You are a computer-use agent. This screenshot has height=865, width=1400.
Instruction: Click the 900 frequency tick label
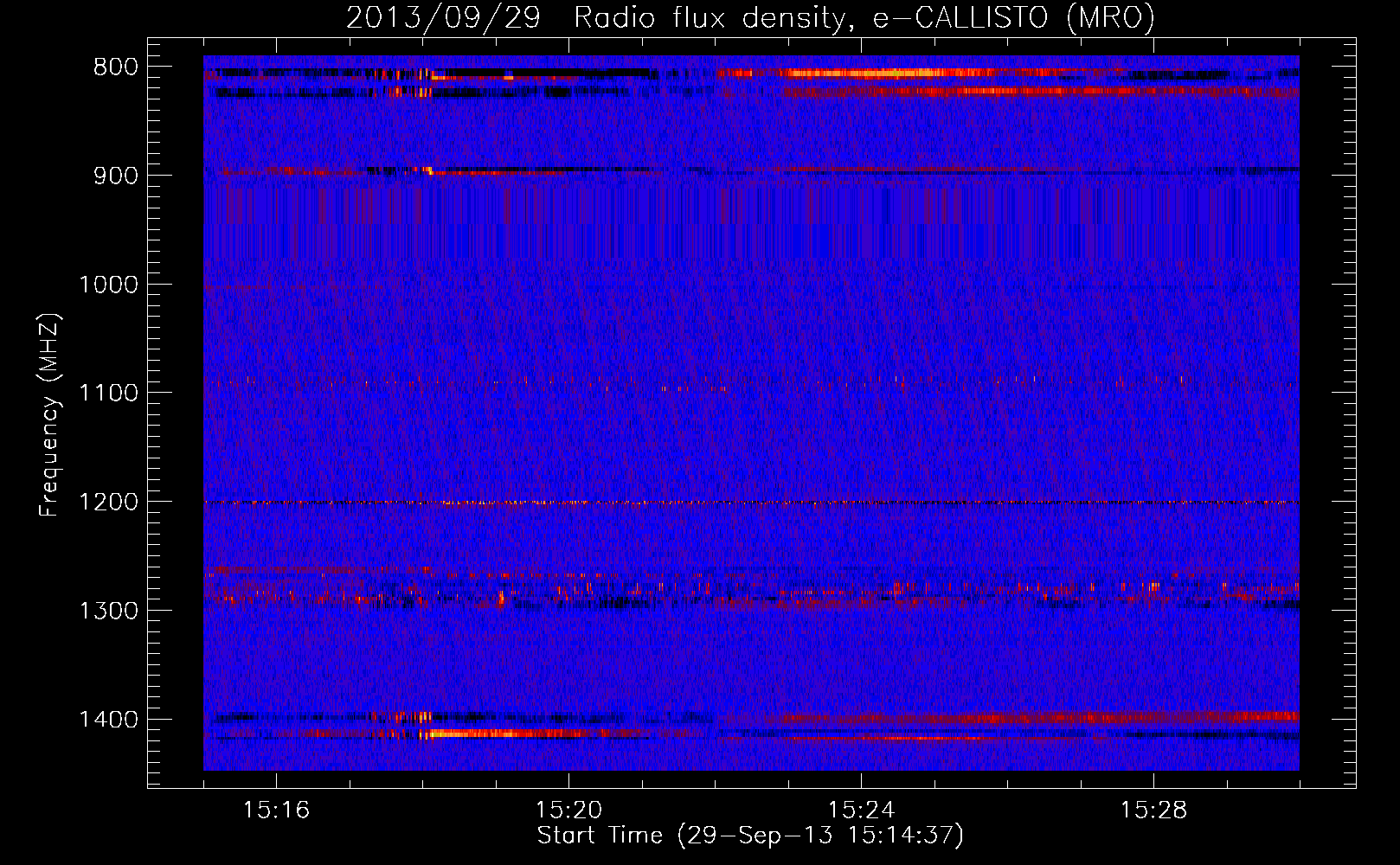click(115, 176)
